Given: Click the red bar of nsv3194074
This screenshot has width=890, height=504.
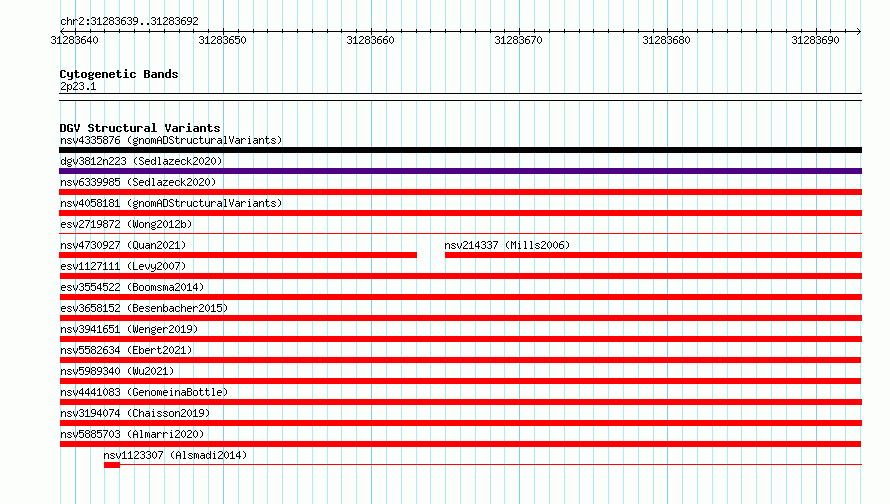Looking at the screenshot, I should click(460, 423).
